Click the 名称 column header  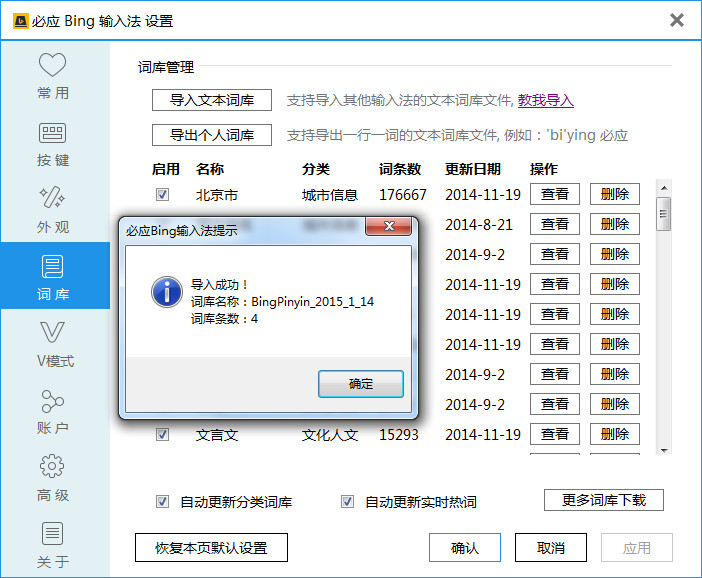pos(210,169)
